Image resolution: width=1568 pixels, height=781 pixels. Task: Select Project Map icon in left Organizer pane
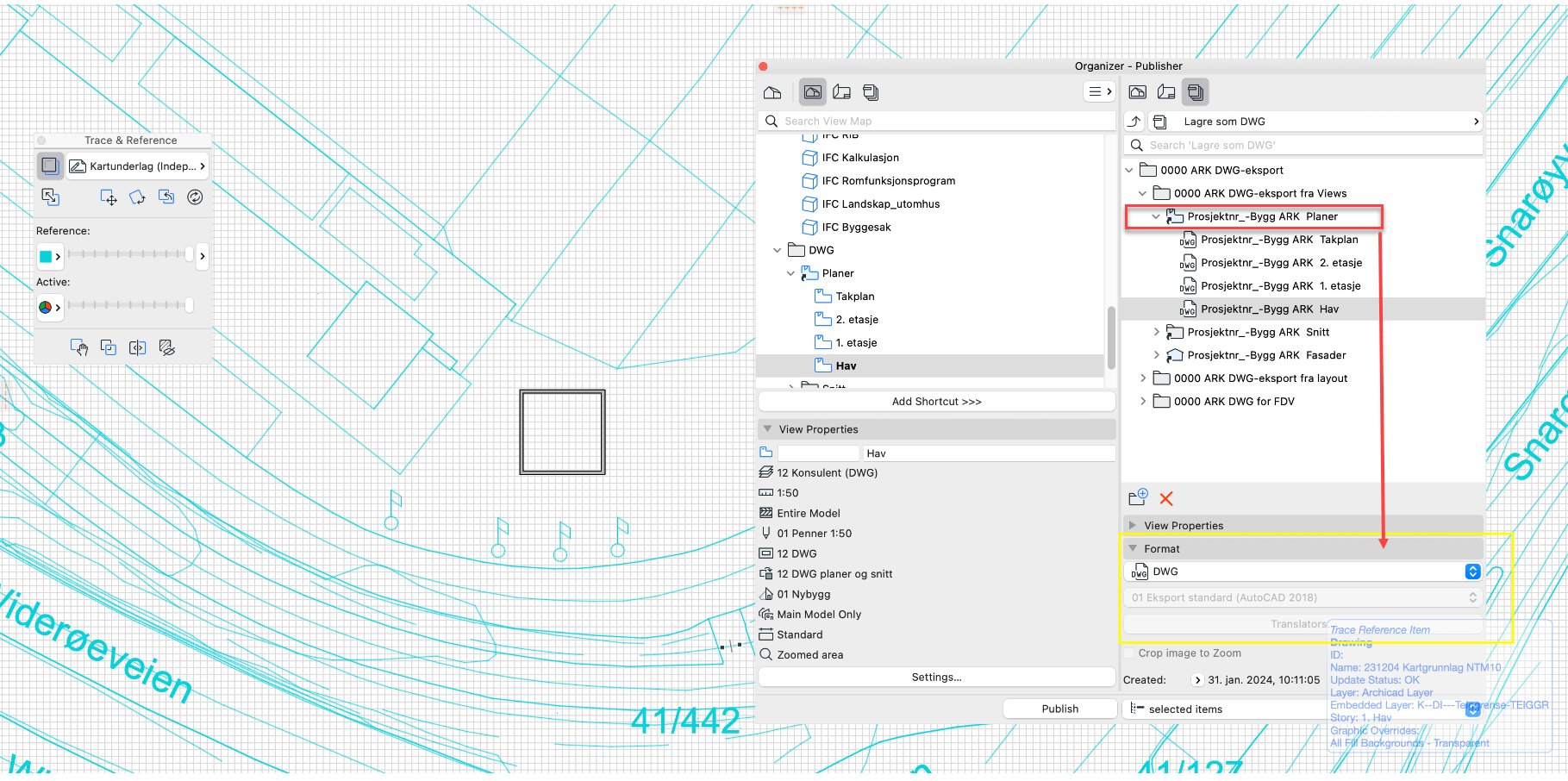772,92
